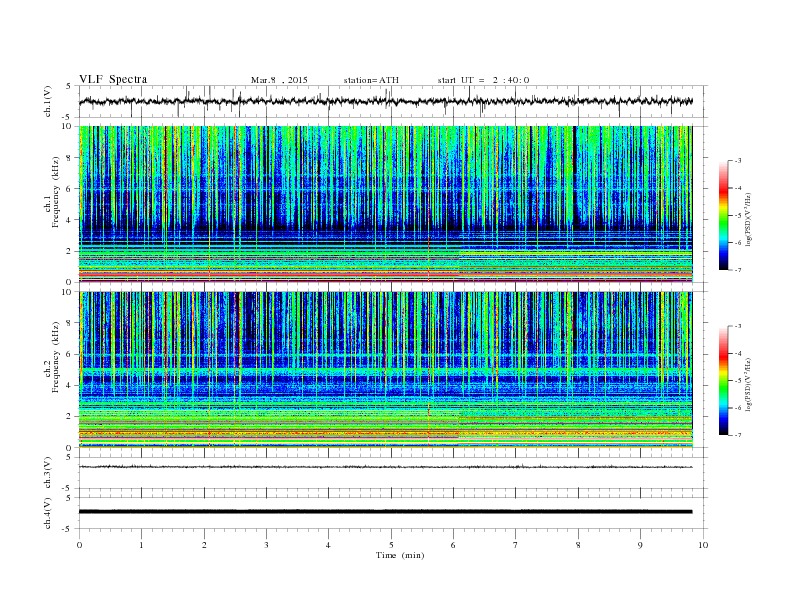Click the lower color scale bar for ch.2
The width and height of the screenshot is (792, 612).
[x=724, y=381]
